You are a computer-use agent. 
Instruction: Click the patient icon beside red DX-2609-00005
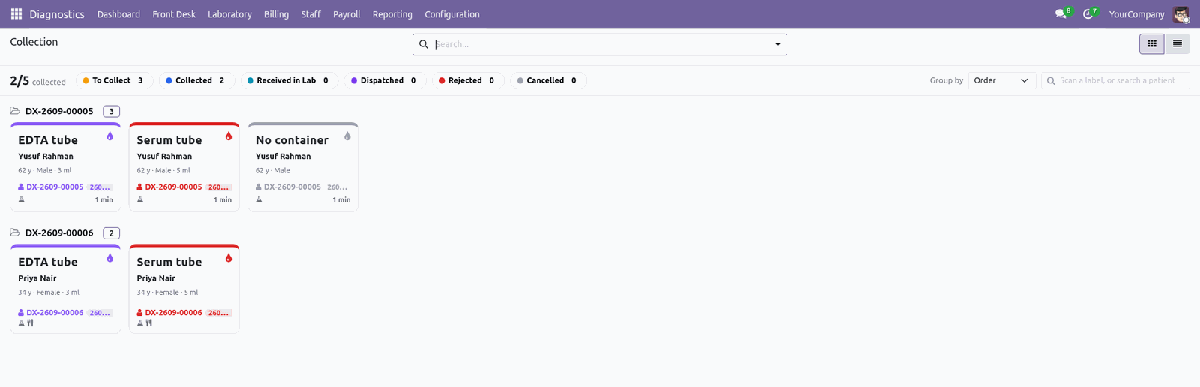(x=139, y=187)
